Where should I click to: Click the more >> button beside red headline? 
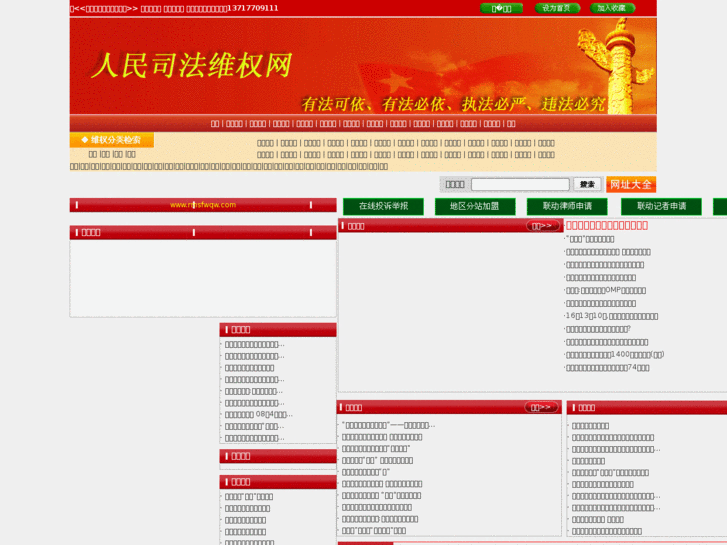[x=542, y=226]
